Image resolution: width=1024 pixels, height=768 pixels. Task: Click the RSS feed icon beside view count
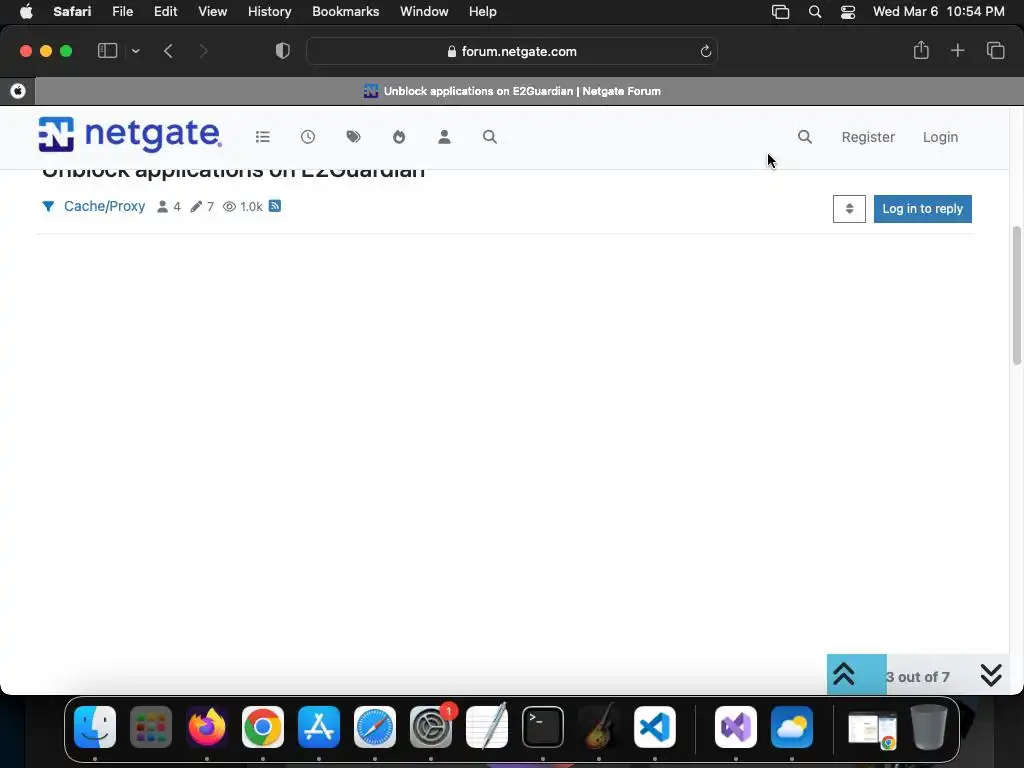[275, 206]
